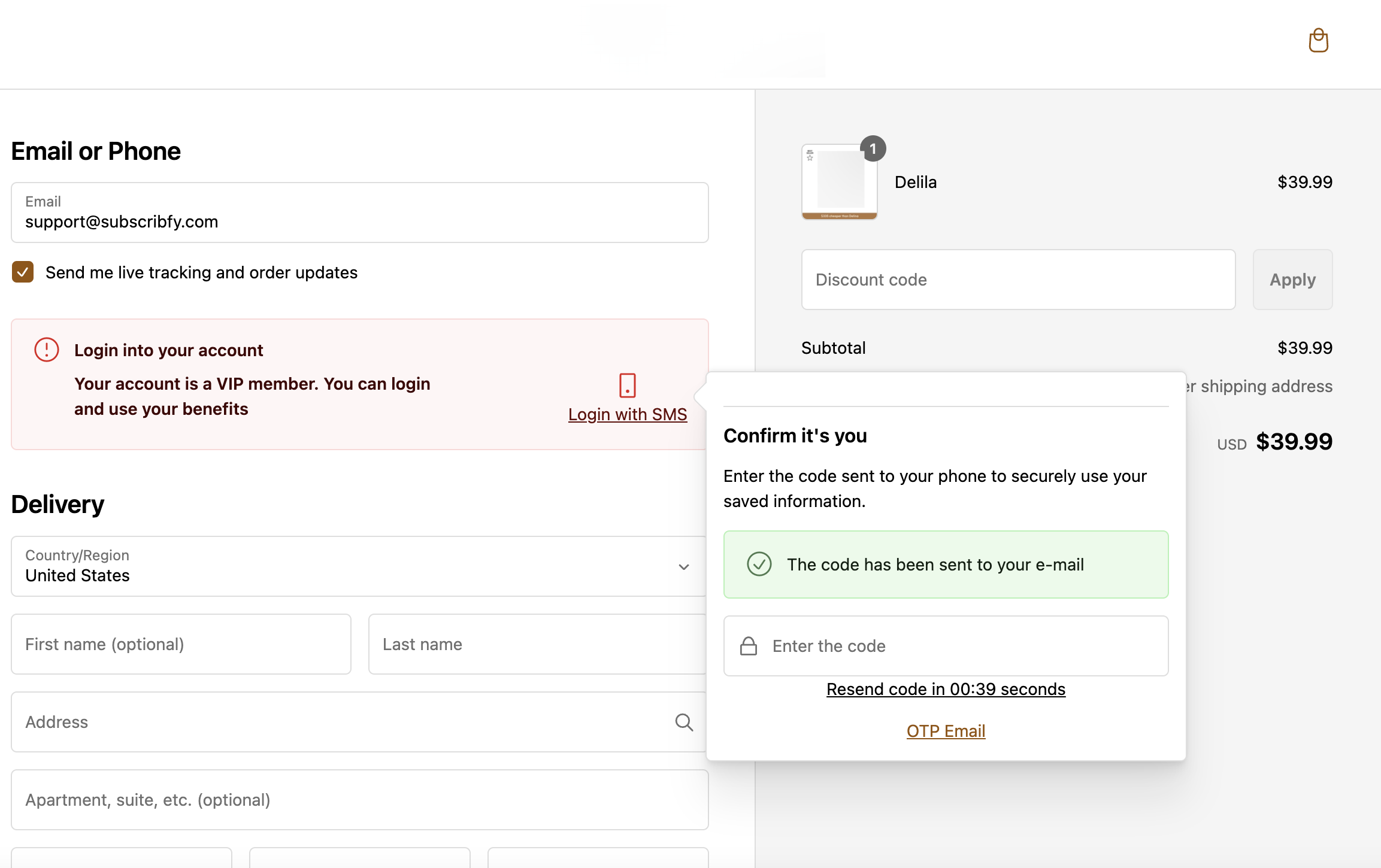Click Resend code in 00:39 seconds
1381x868 pixels.
pos(945,689)
